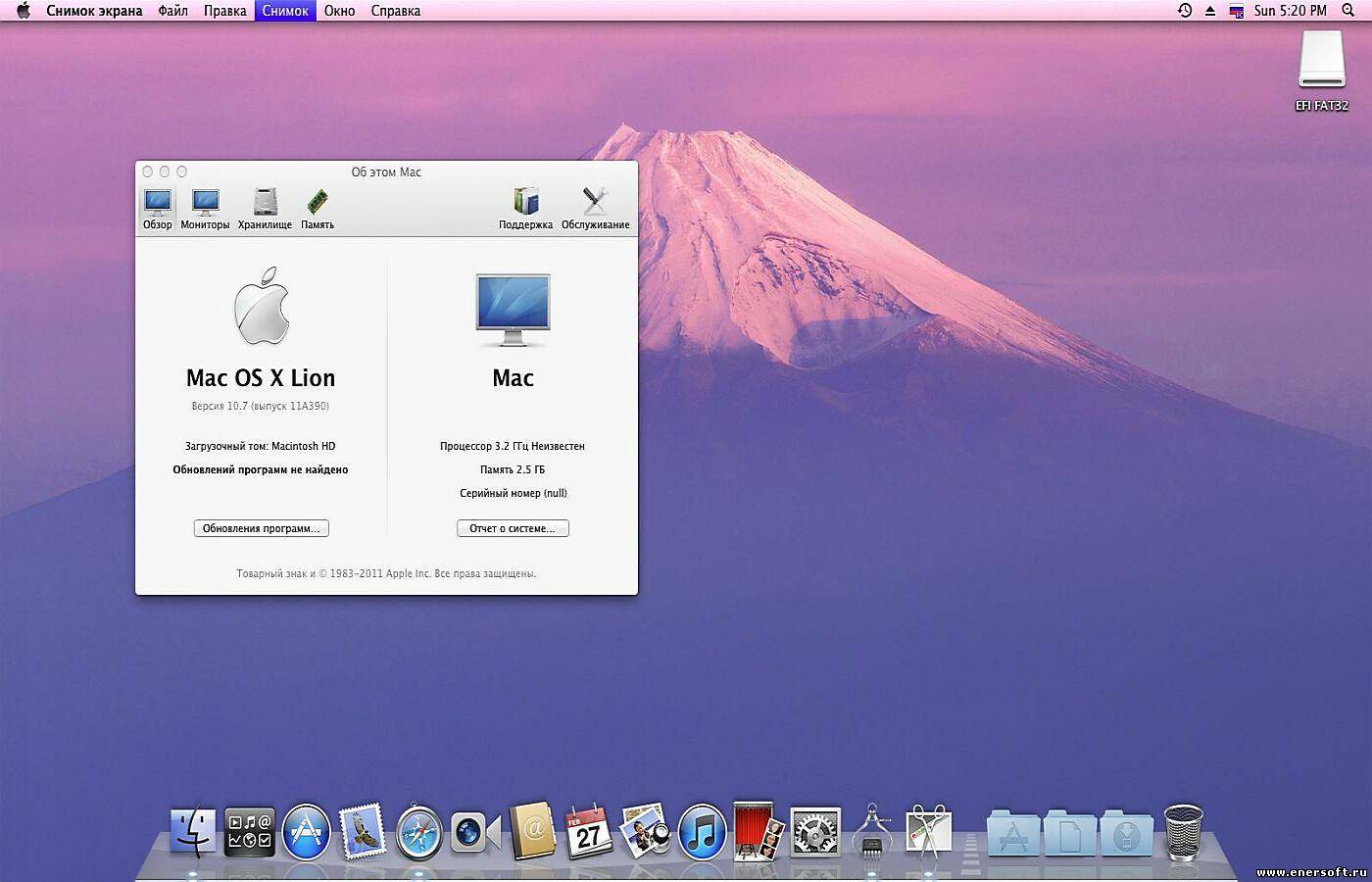Open Dashboard from the Dock
The height and width of the screenshot is (882, 1372).
point(249,833)
